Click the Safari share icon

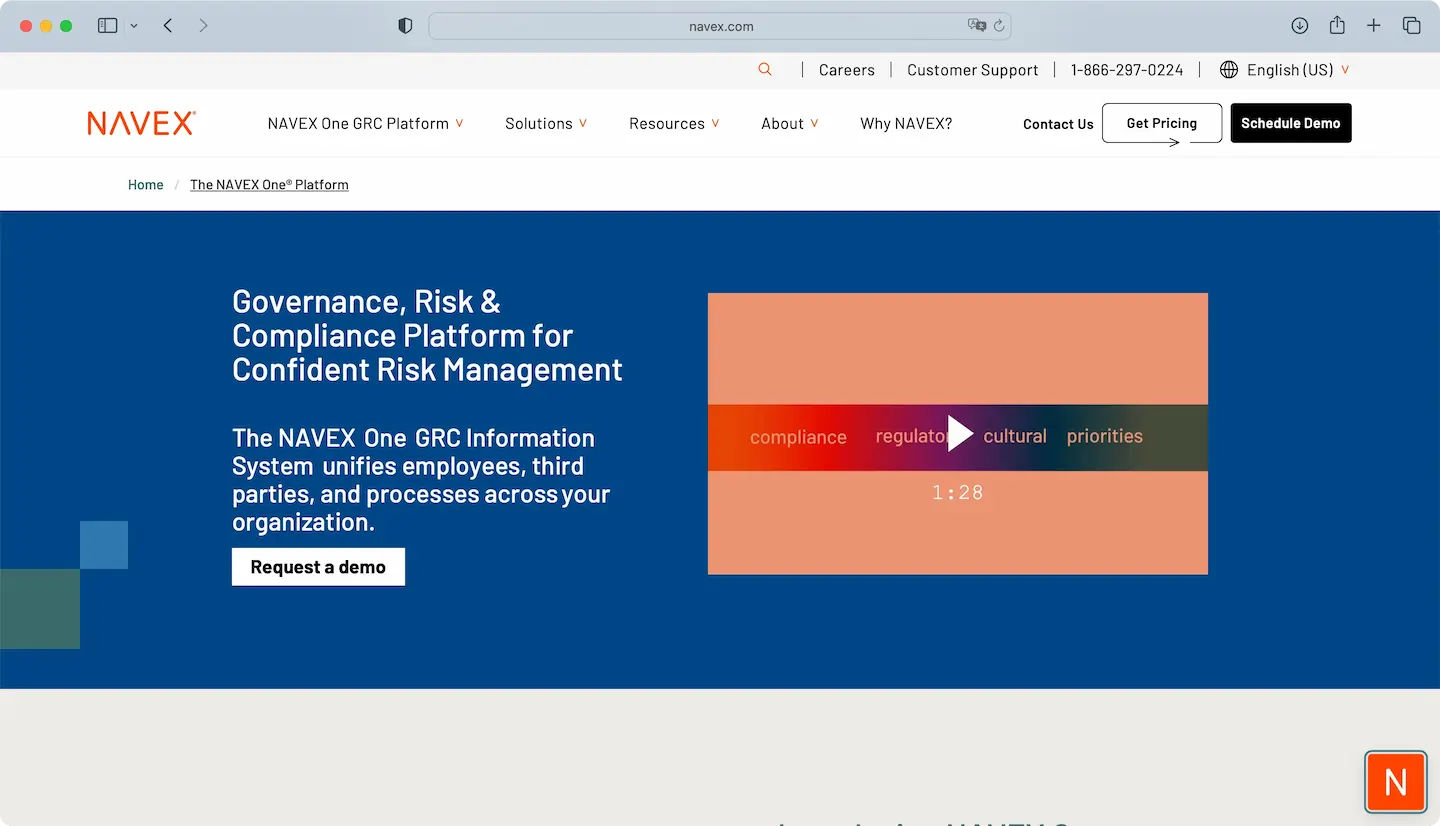click(1337, 25)
